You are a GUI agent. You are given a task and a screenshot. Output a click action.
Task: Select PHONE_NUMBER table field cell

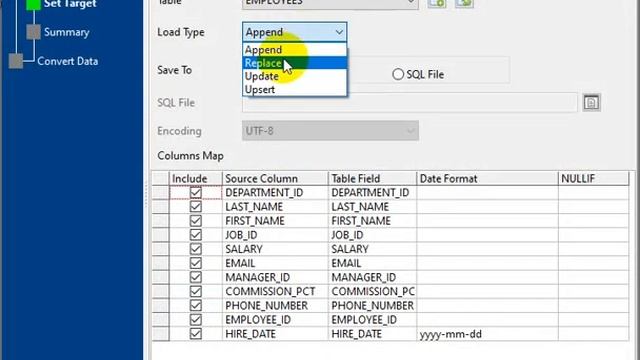tap(372, 305)
